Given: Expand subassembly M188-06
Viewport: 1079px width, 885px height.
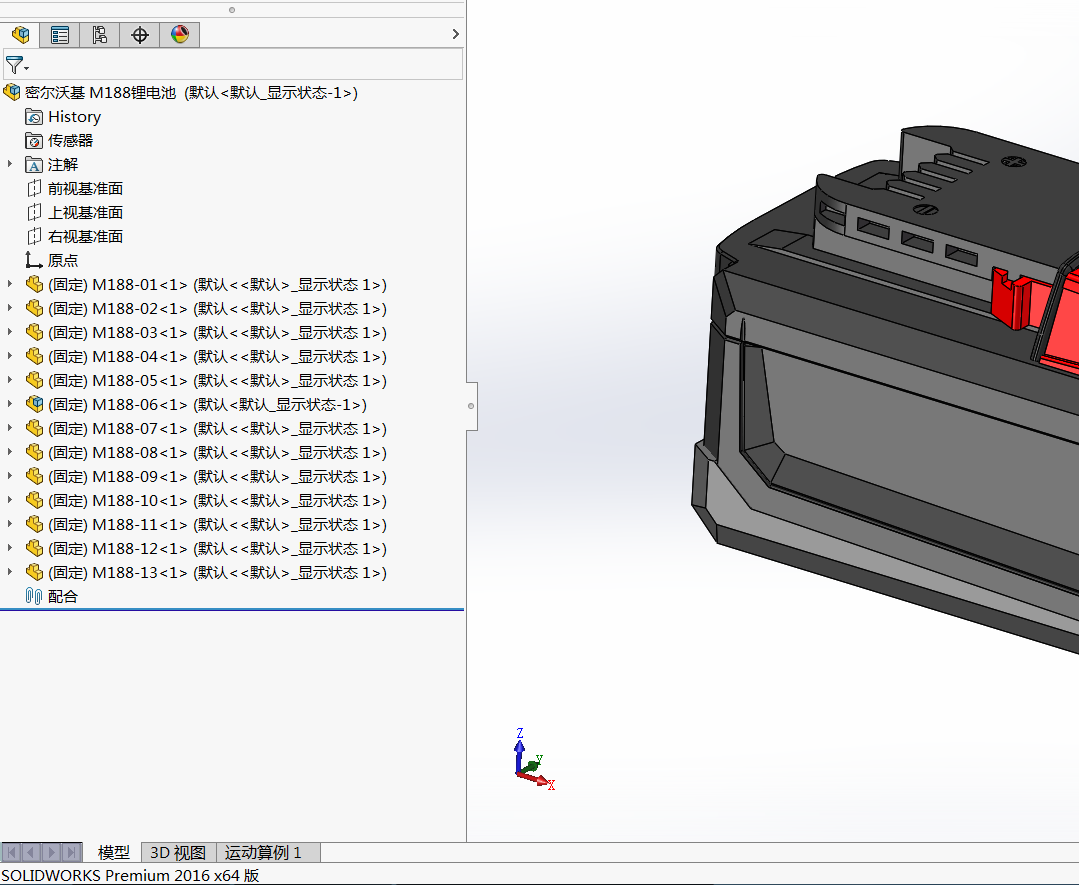Looking at the screenshot, I should tap(10, 405).
